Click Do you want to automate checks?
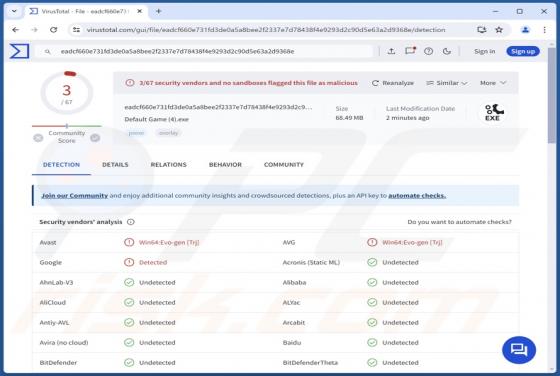Image resolution: width=560 pixels, height=376 pixels. coord(459,222)
